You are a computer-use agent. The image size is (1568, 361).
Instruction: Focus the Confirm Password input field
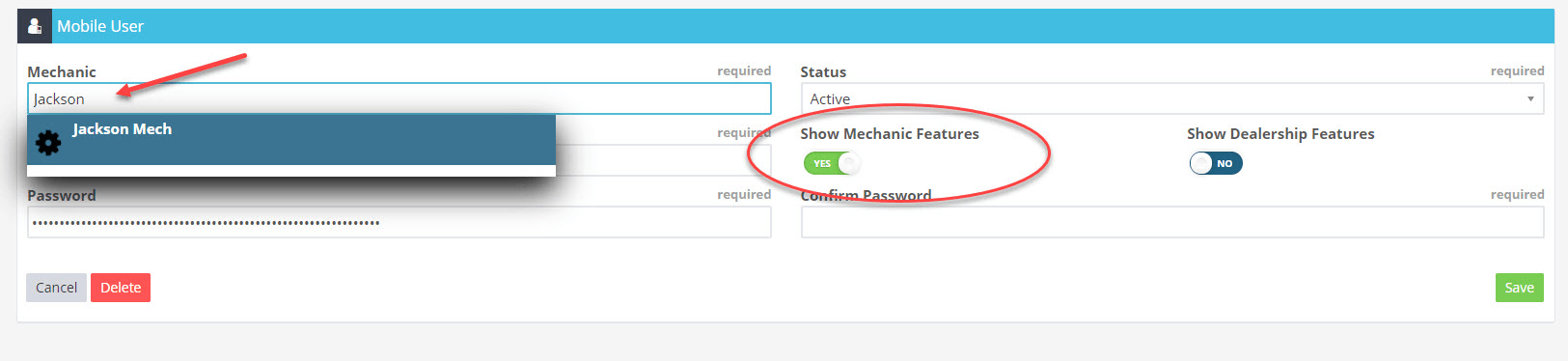(1172, 222)
